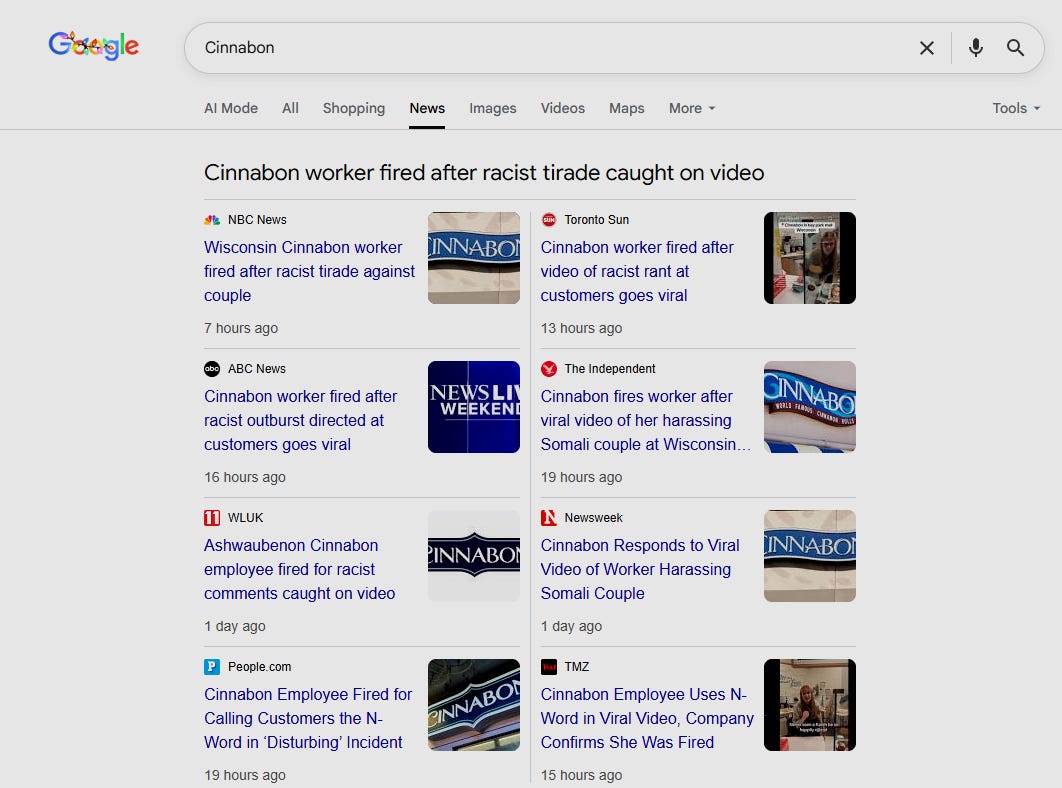This screenshot has width=1062, height=788.
Task: Click the WLUK source name
Action: 245,518
